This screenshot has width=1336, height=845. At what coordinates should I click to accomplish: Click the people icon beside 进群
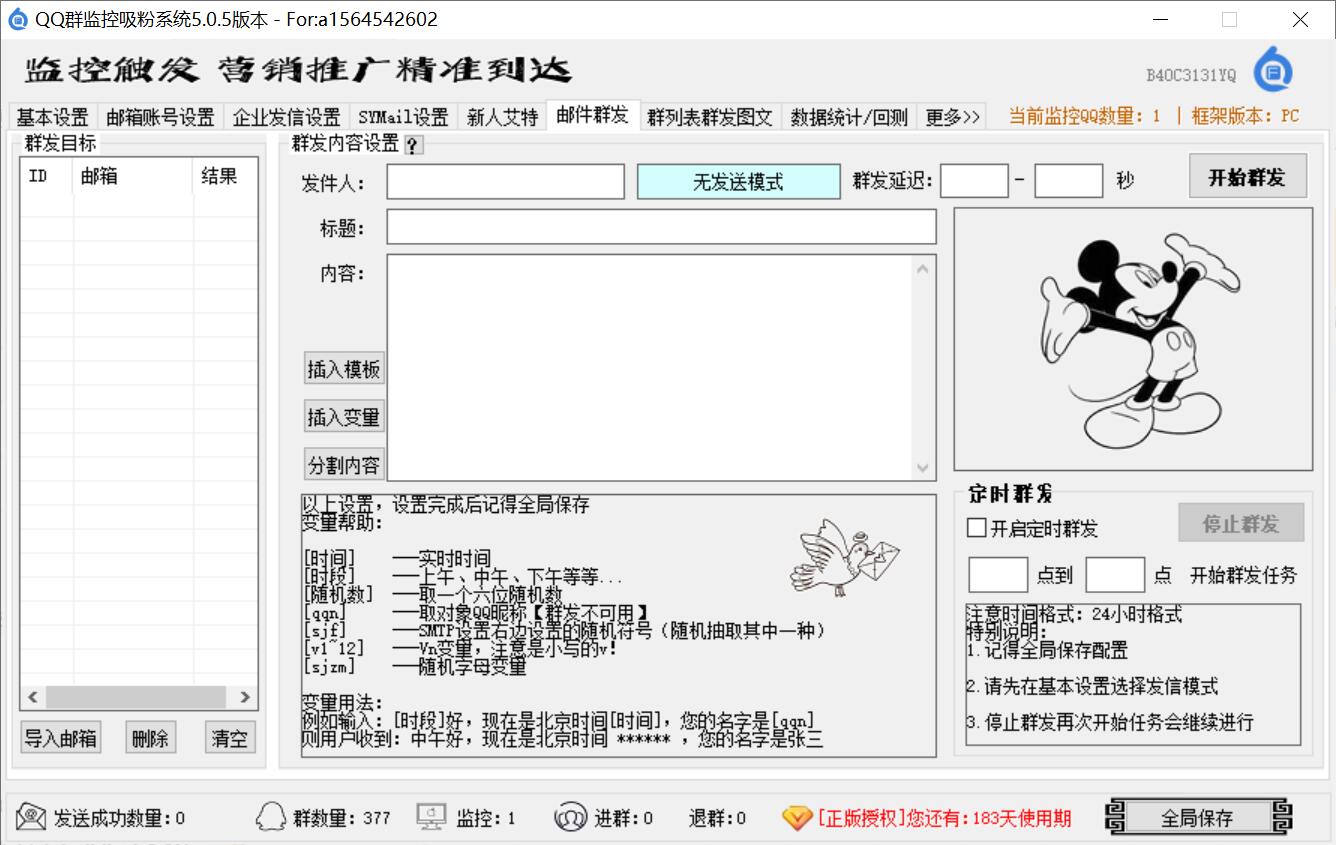point(570,817)
